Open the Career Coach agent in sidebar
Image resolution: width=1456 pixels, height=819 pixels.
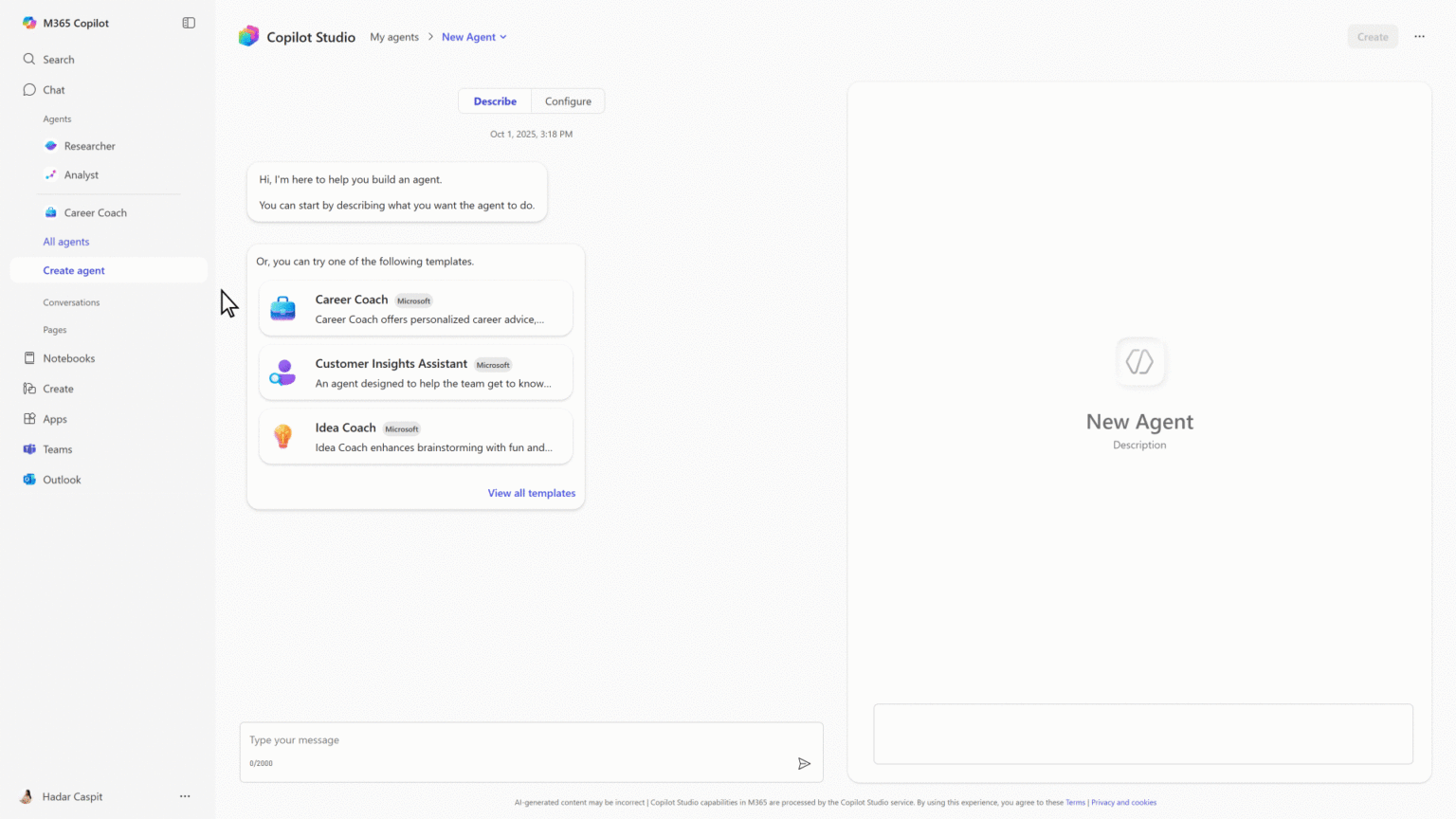(95, 212)
